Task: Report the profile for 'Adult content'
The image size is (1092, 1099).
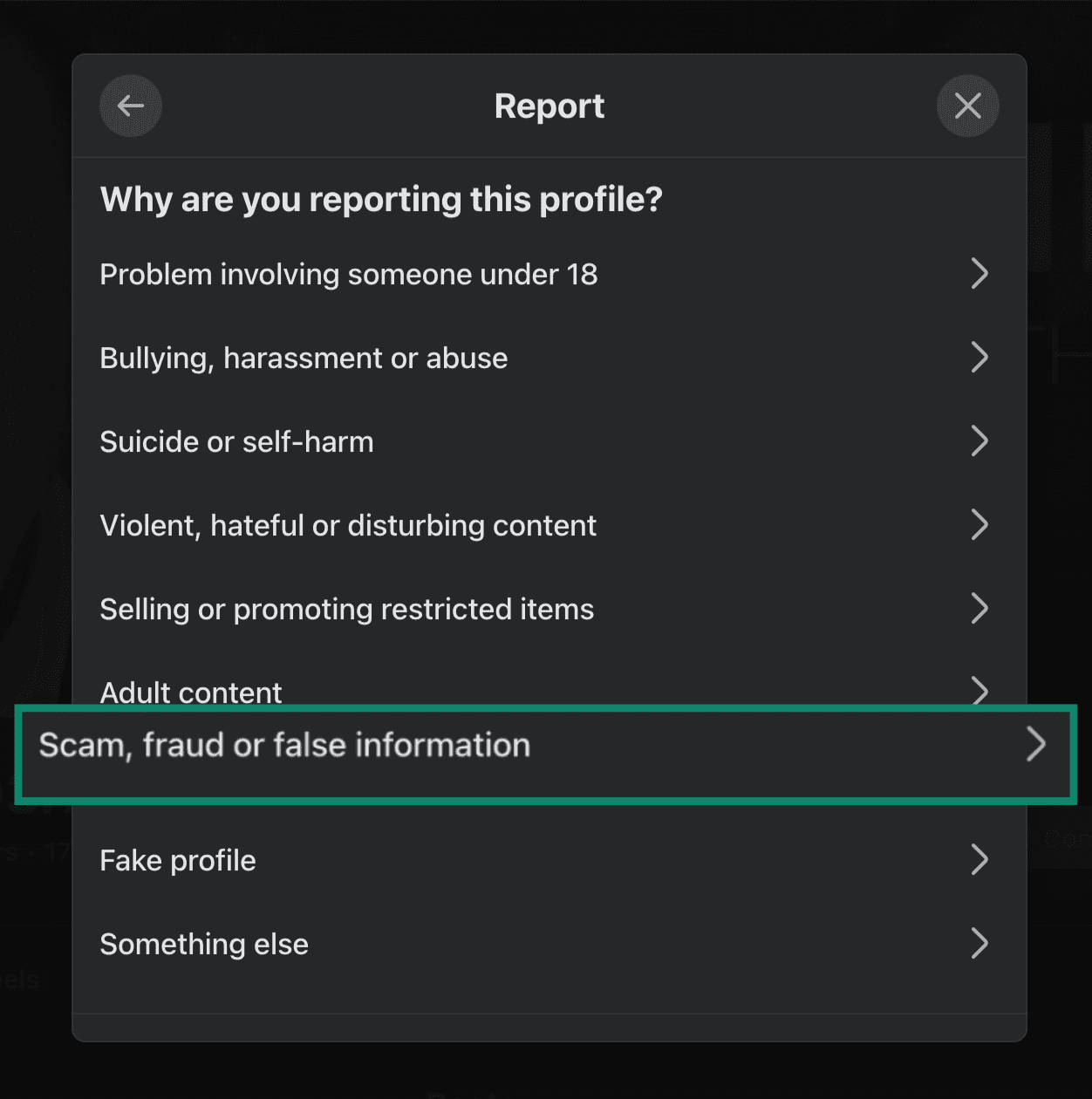Action: (x=190, y=692)
